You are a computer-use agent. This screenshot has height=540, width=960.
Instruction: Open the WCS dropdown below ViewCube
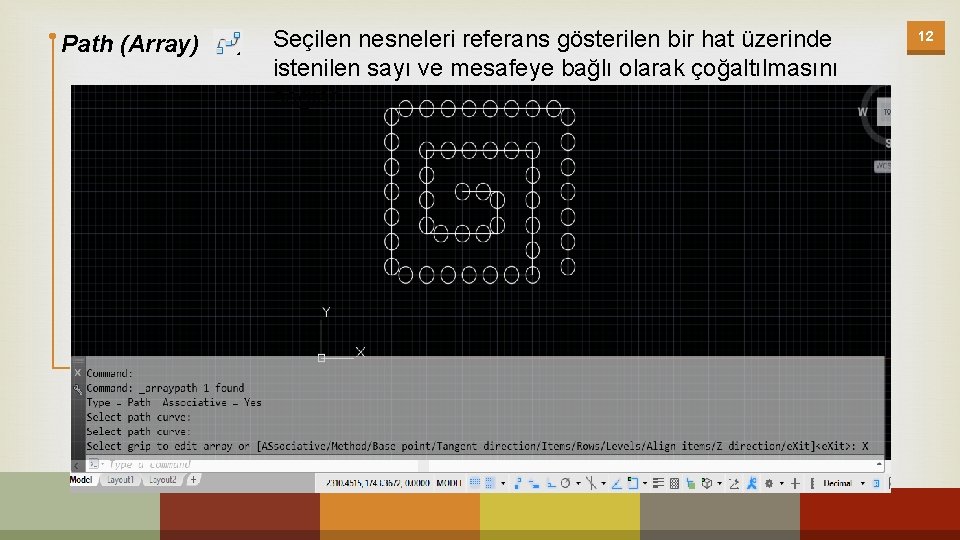(x=882, y=166)
